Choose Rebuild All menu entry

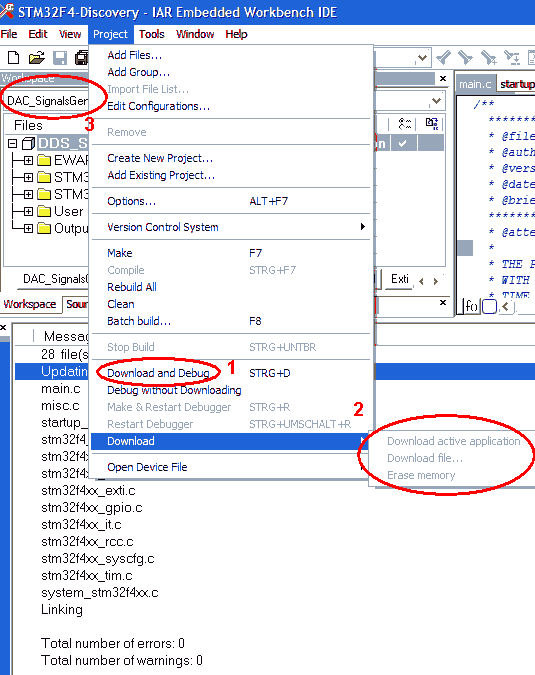point(231,287)
